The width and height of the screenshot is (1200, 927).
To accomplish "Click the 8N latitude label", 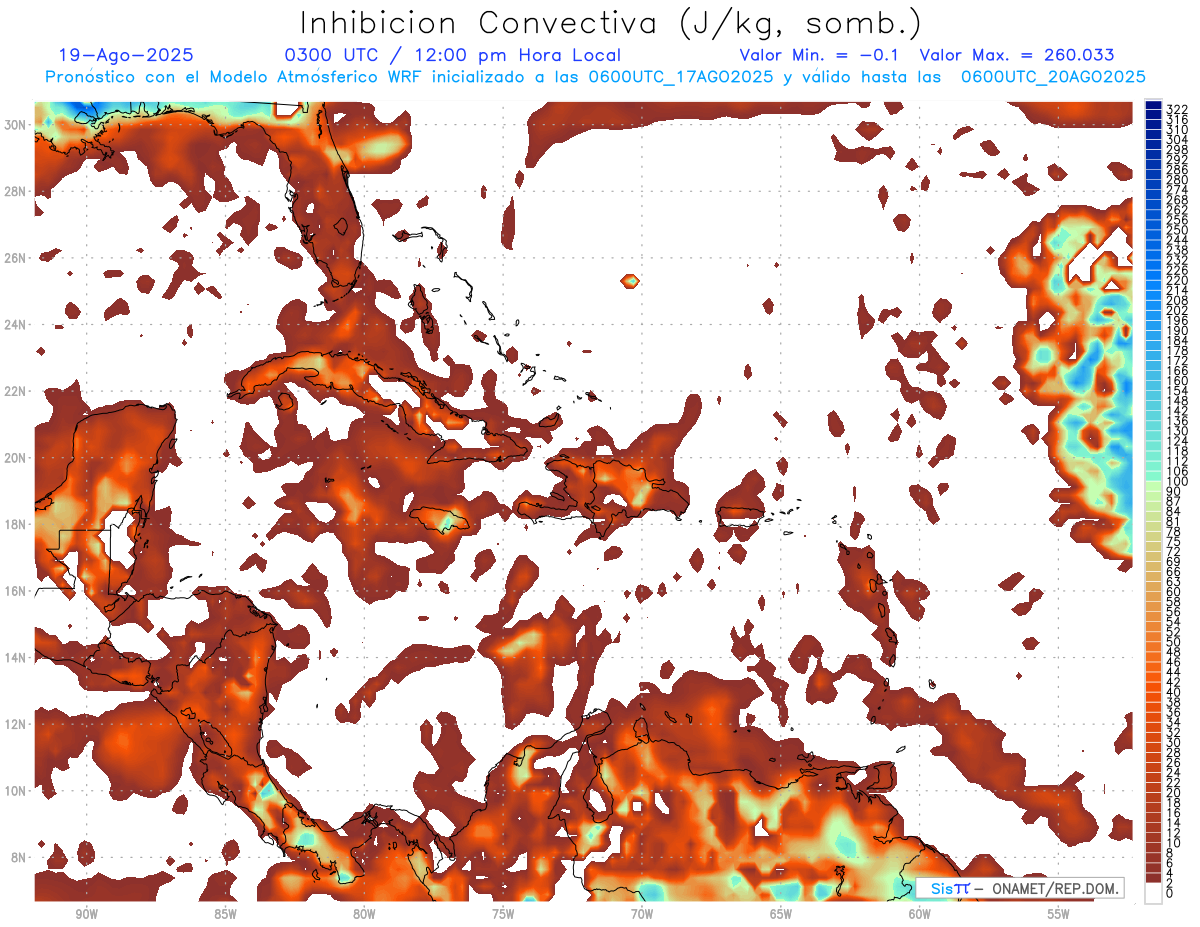I will point(19,858).
